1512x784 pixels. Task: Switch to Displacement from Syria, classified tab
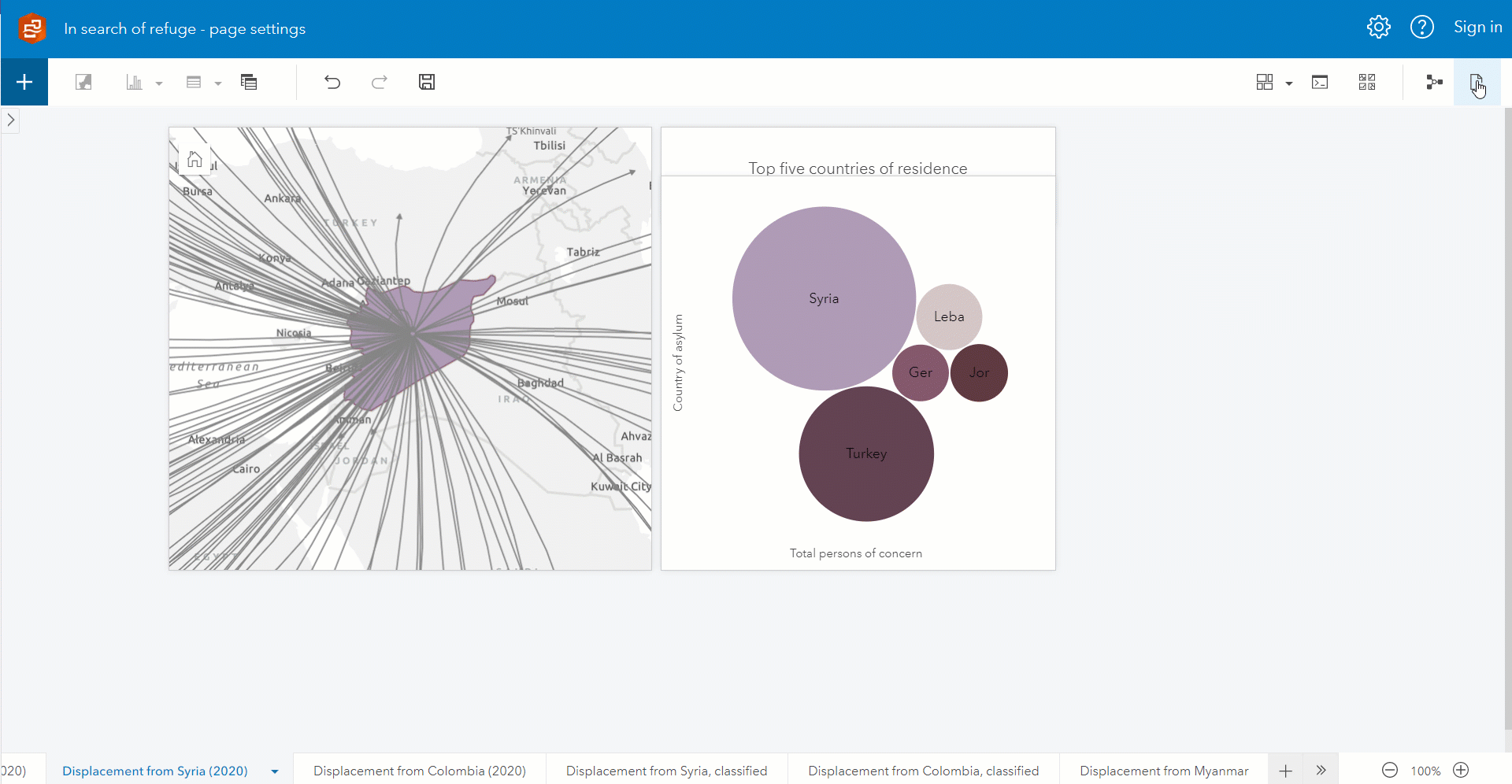coord(666,771)
